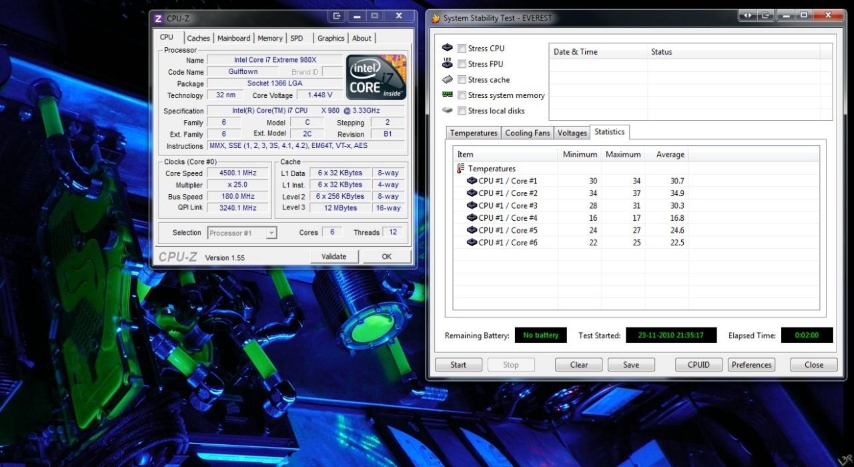Click the processor name Intel Core i7 Extreme 980X
Image resolution: width=854 pixels, height=467 pixels.
(x=275, y=60)
